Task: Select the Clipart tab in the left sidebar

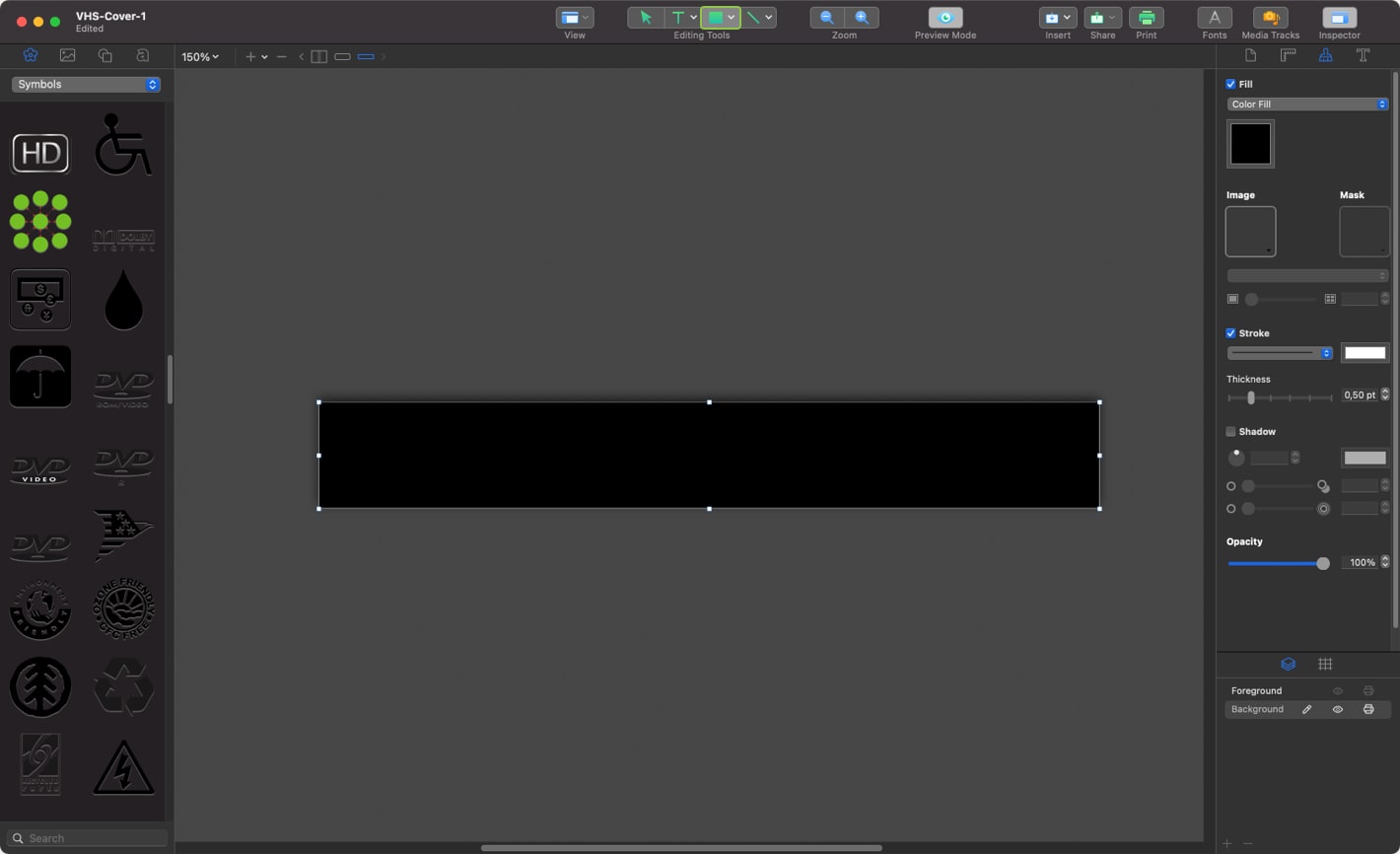Action: click(30, 55)
